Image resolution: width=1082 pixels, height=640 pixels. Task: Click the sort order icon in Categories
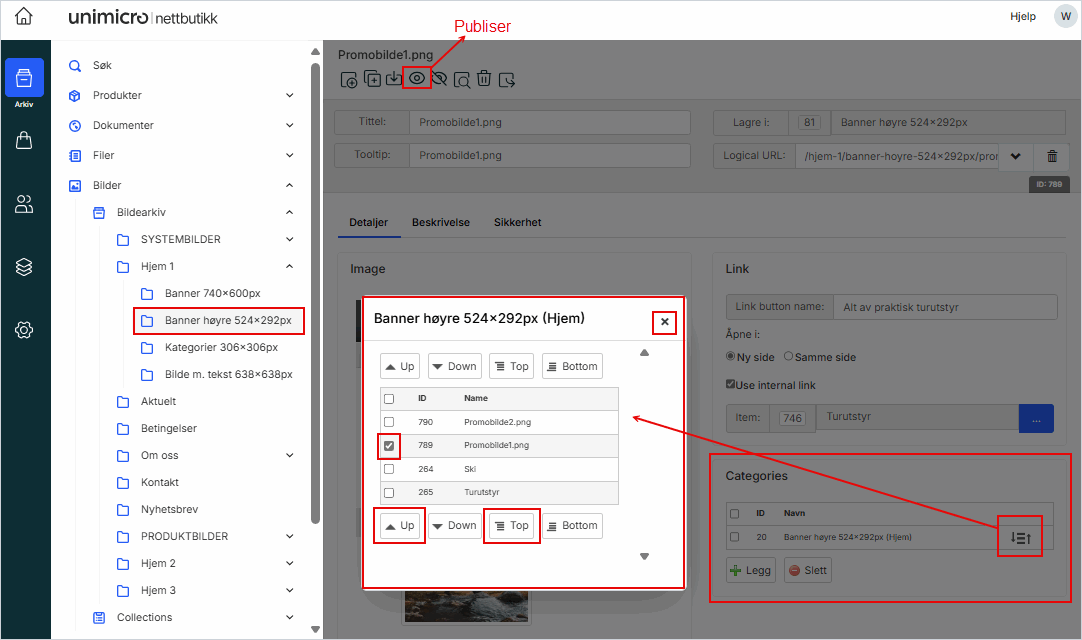click(x=1020, y=537)
